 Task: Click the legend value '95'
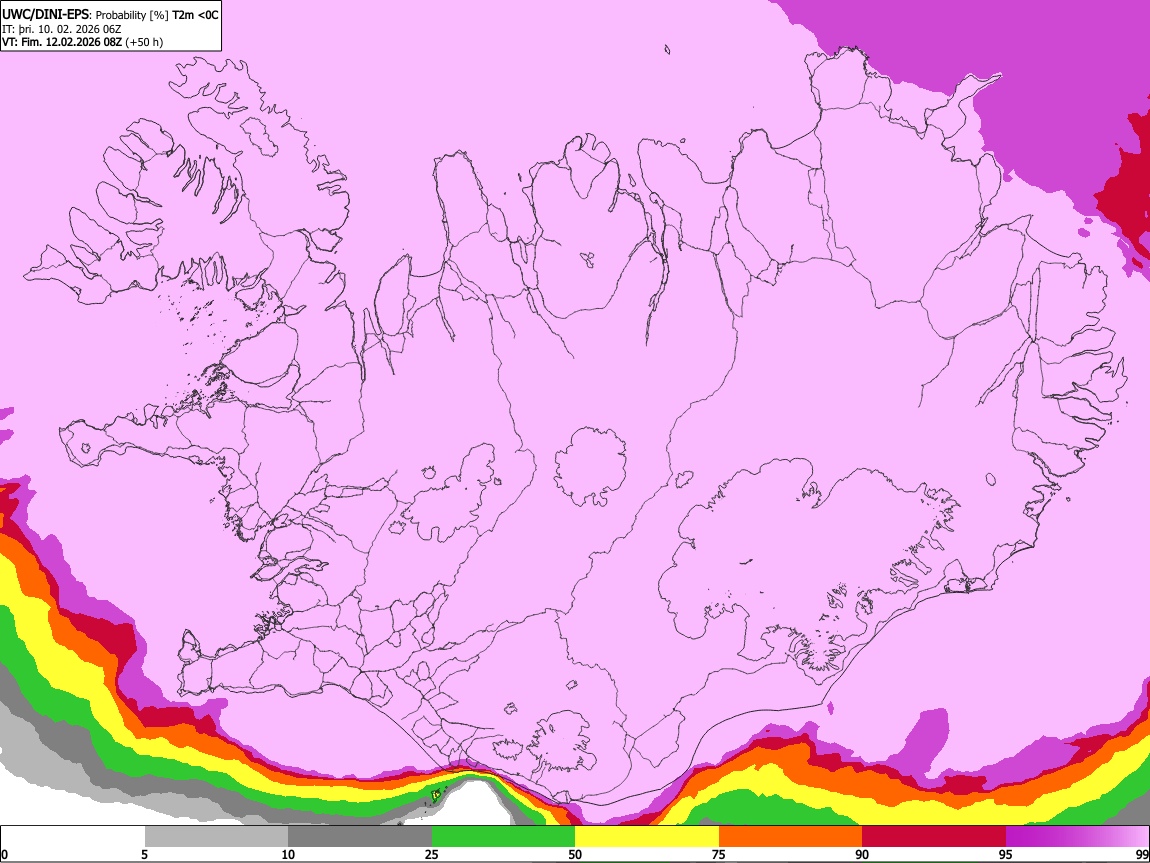(x=1006, y=854)
